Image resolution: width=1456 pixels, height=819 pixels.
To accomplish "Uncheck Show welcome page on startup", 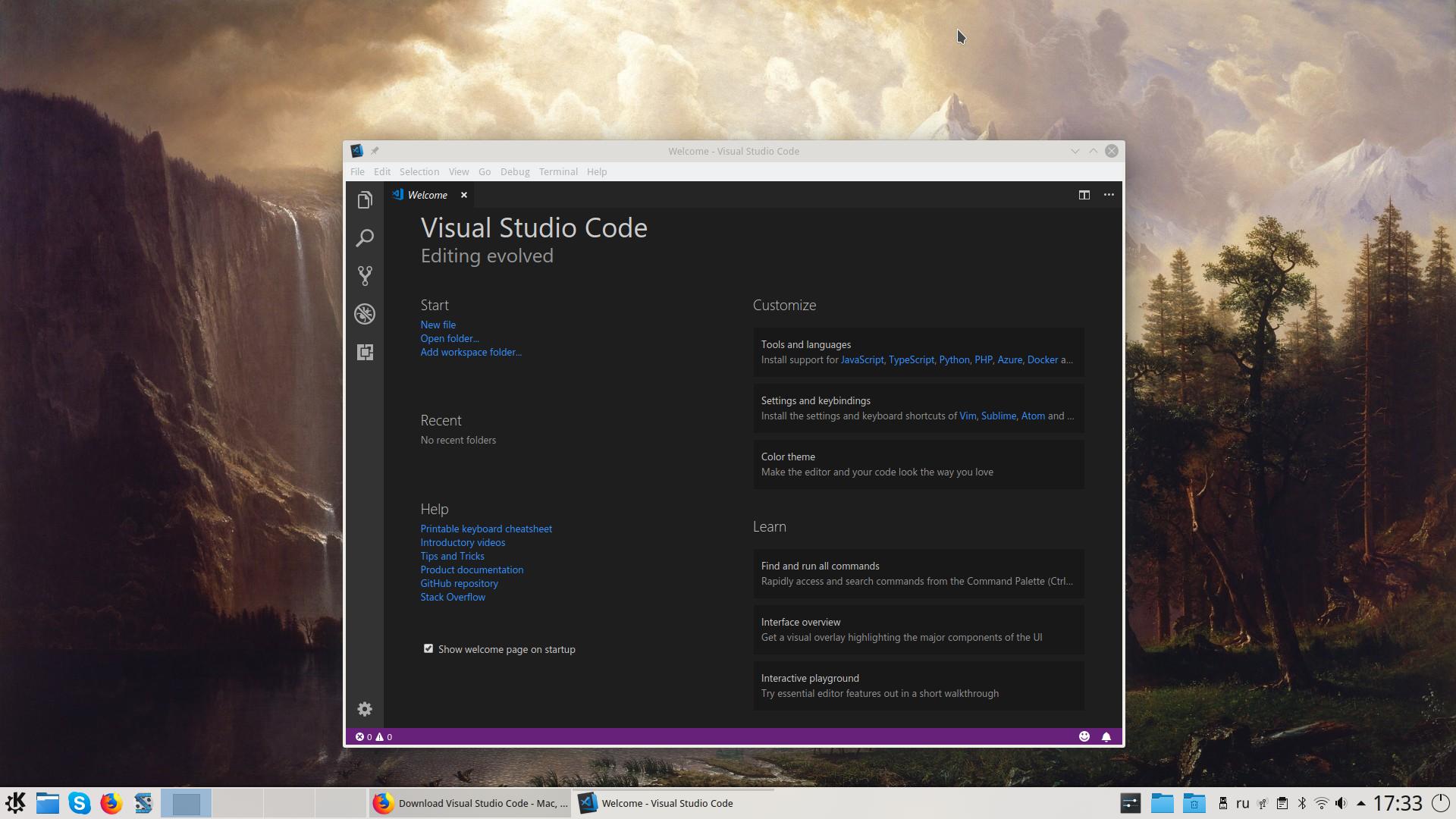I will (x=428, y=649).
